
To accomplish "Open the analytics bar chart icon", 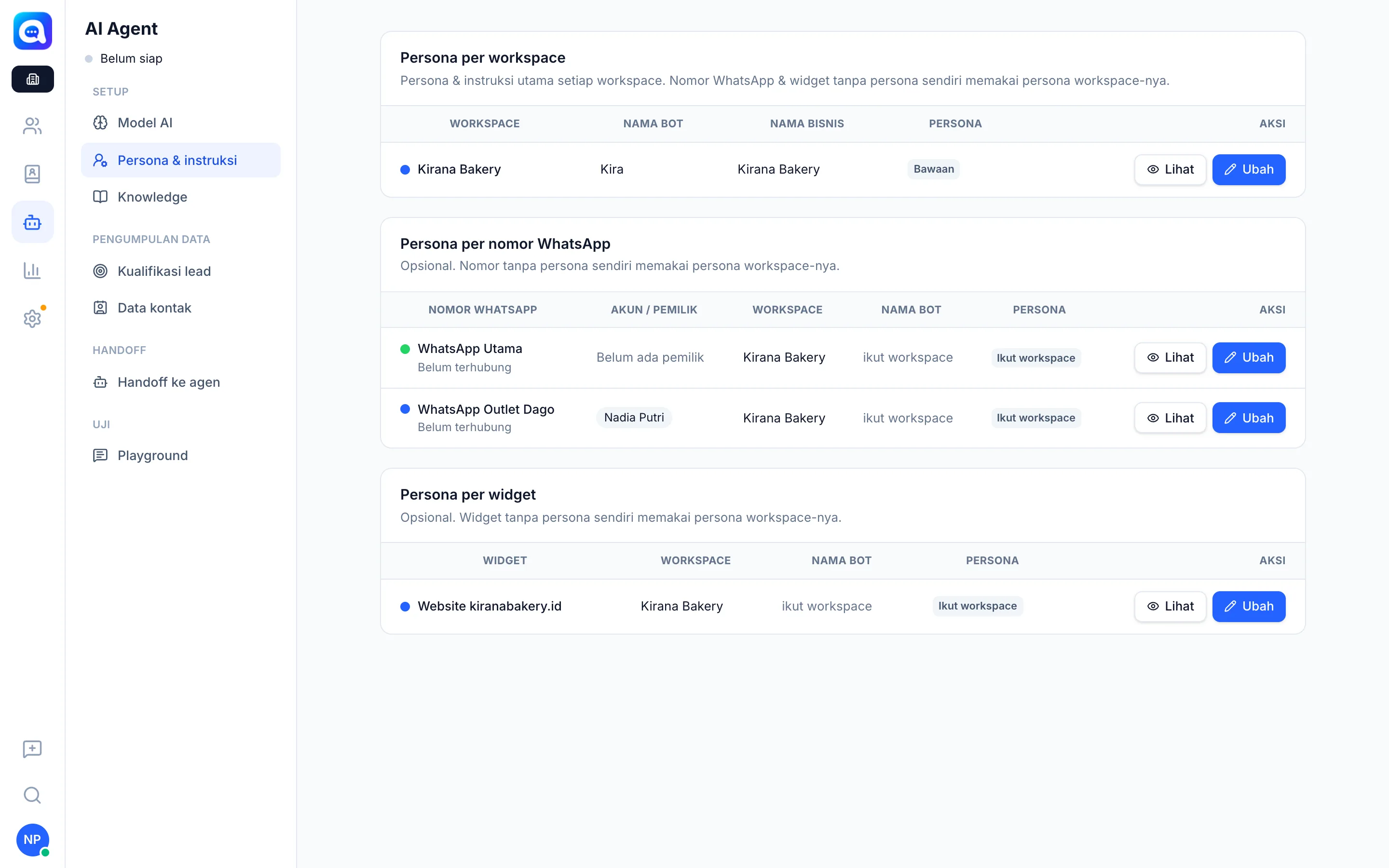I will click(x=33, y=271).
